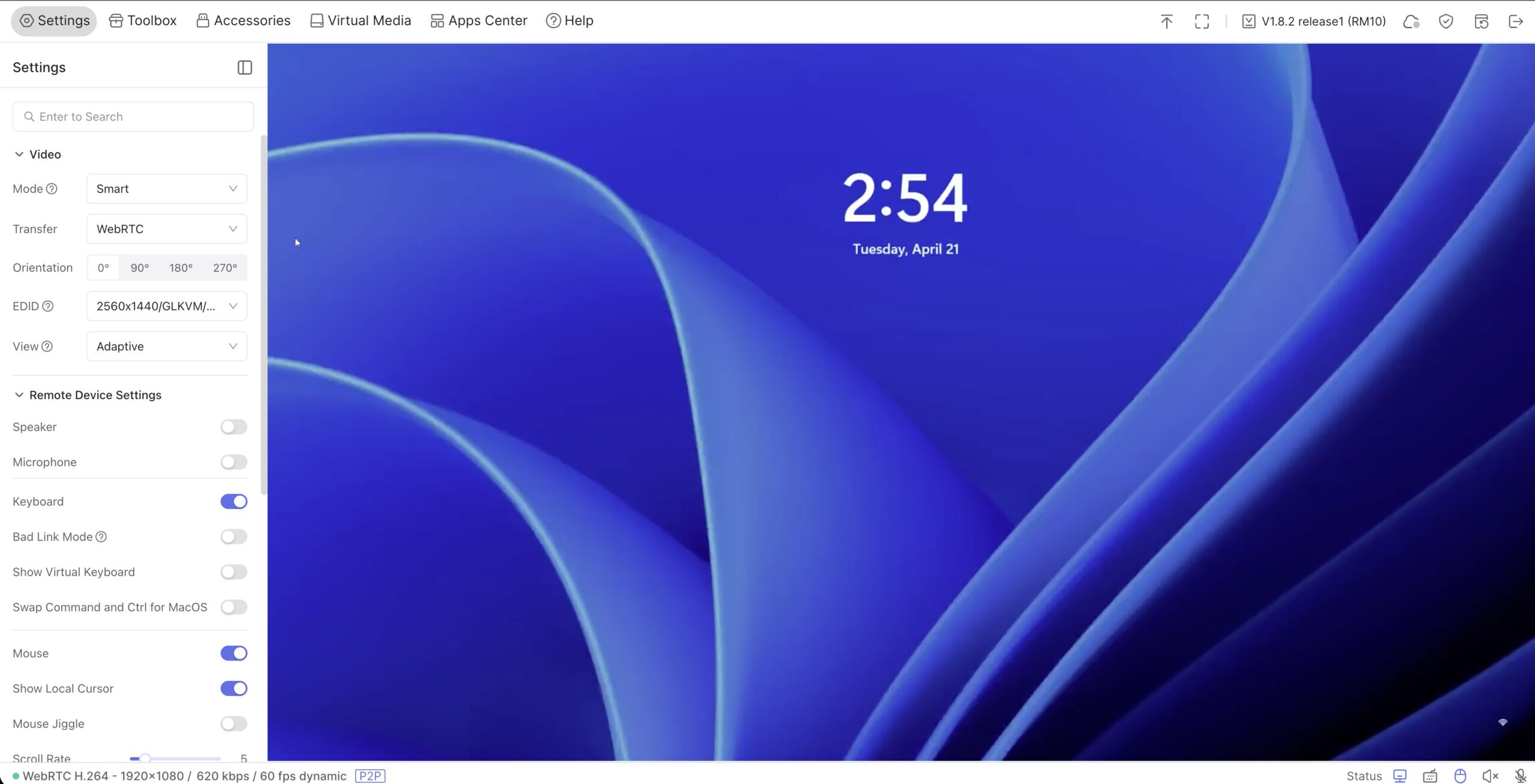
Task: Enable the Speaker toggle
Action: click(x=234, y=427)
